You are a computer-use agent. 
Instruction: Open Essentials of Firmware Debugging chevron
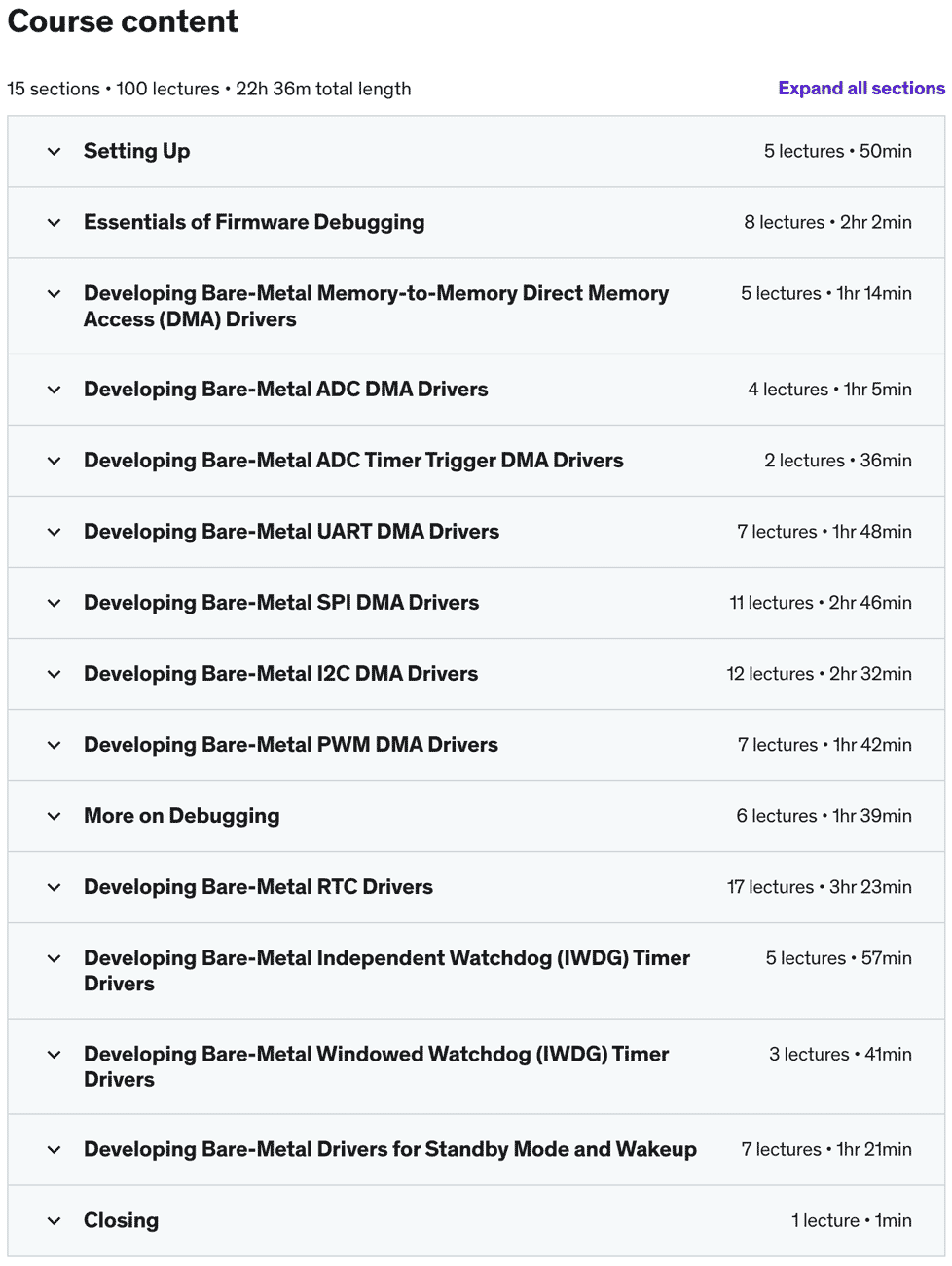55,223
